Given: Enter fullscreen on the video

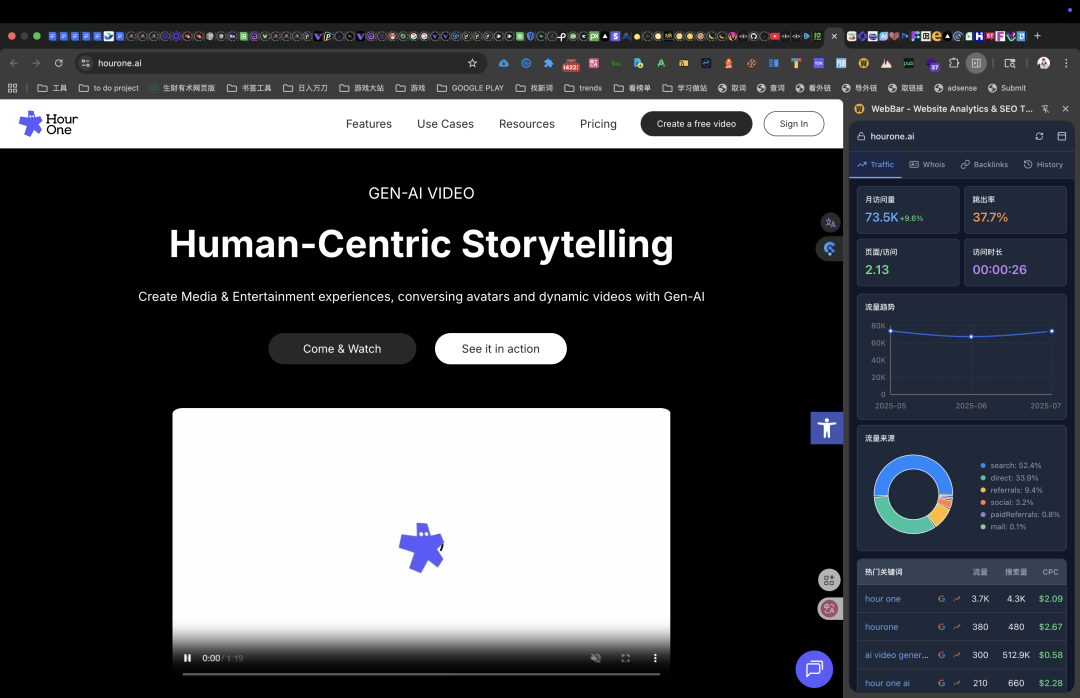Looking at the screenshot, I should click(625, 658).
